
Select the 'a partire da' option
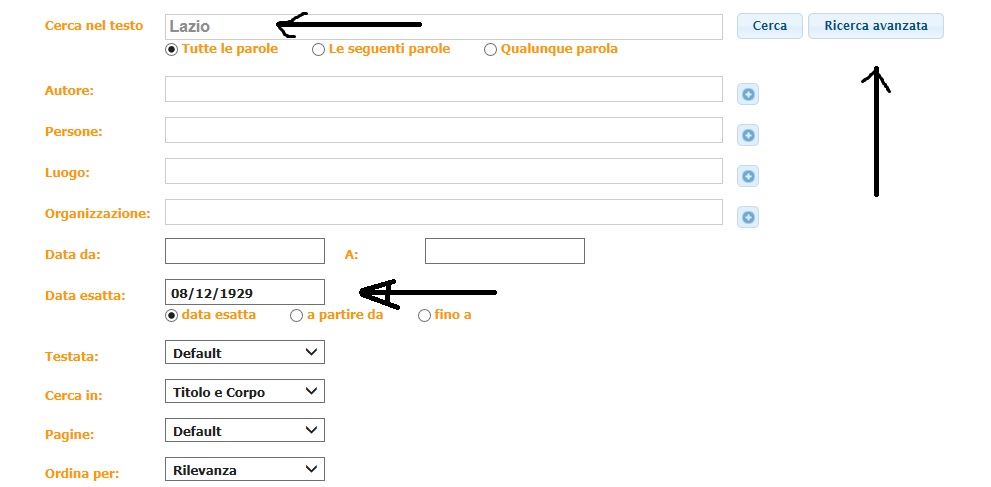click(x=296, y=315)
